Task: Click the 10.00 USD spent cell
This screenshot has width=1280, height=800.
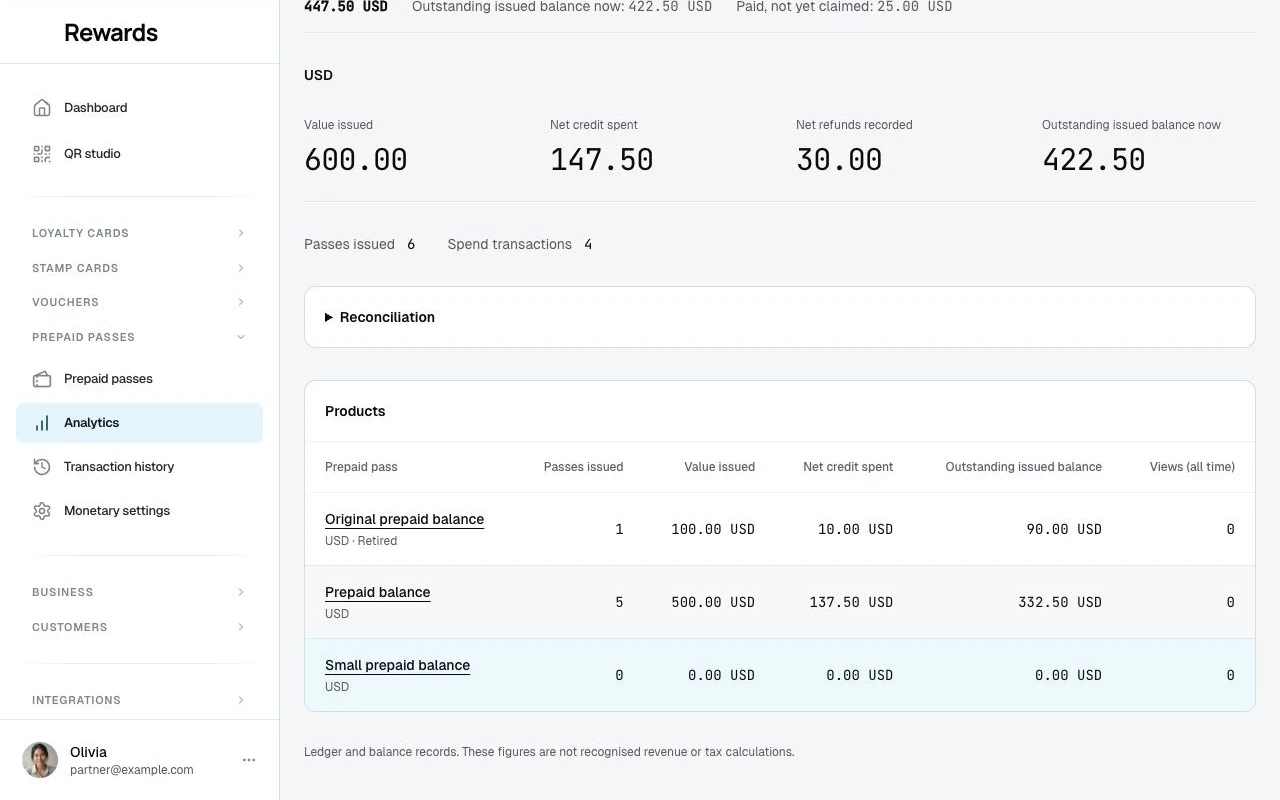Action: [x=855, y=529]
